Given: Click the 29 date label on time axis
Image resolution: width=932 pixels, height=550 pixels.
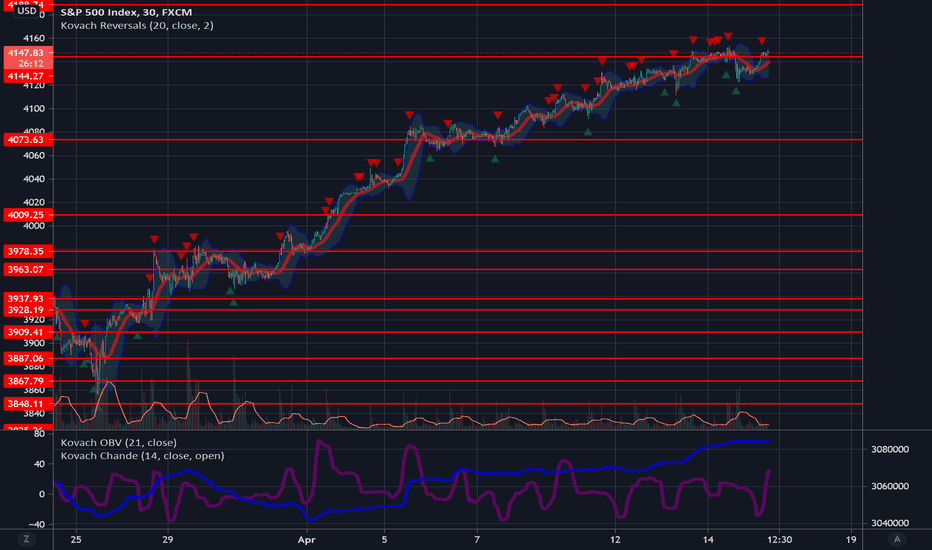Looking at the screenshot, I should [168, 540].
